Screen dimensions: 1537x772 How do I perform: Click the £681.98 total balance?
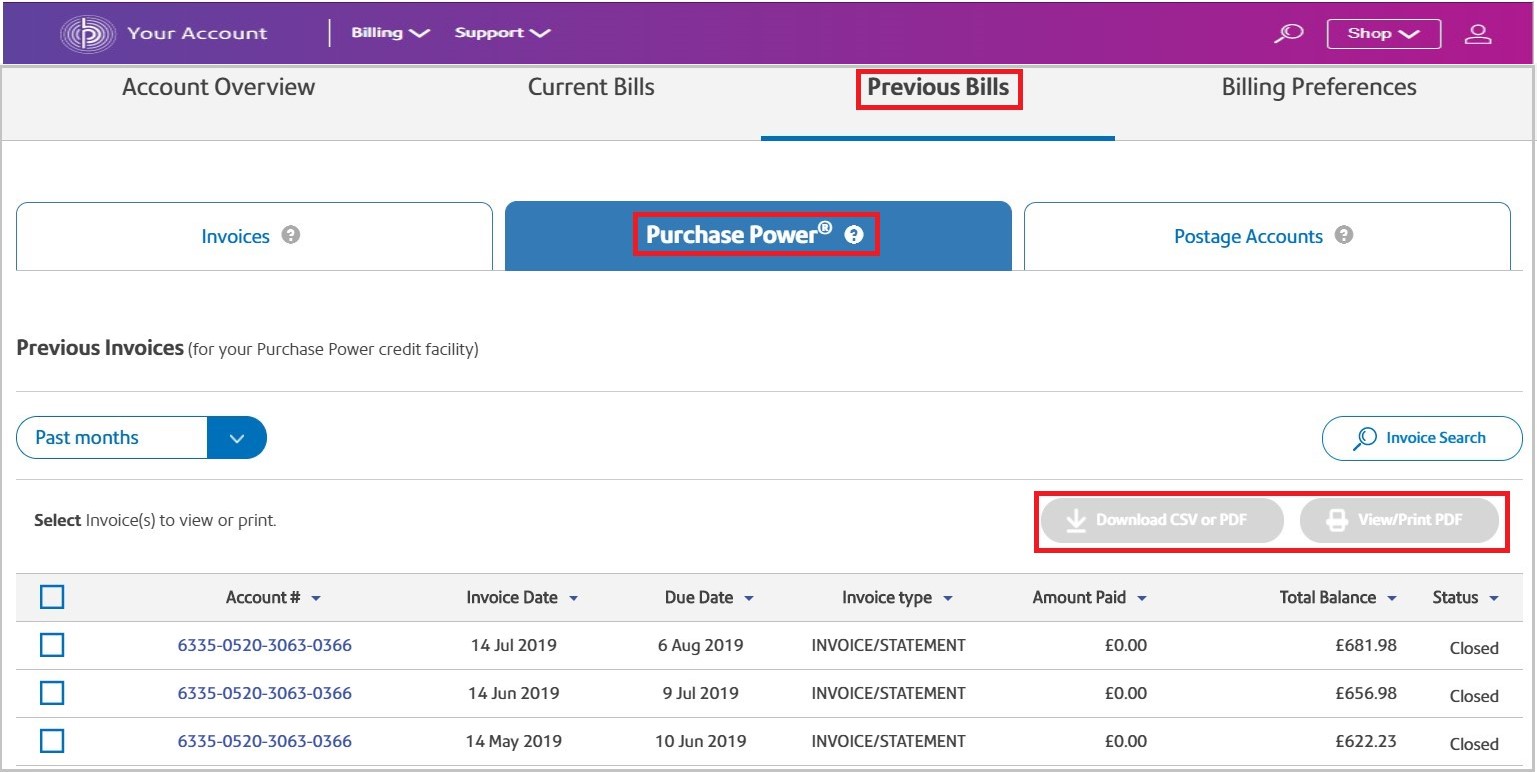(x=1366, y=645)
